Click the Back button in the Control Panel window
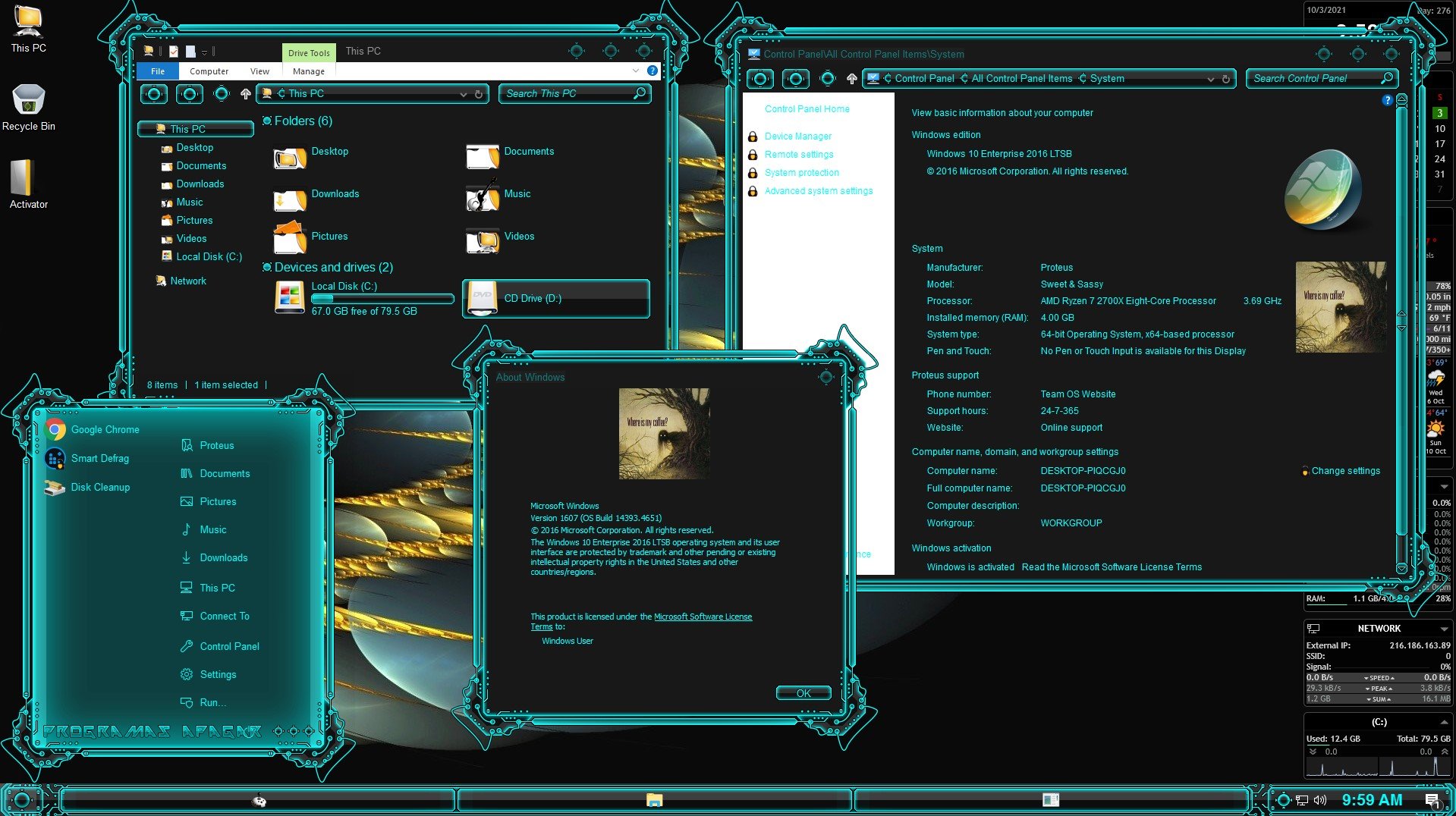 click(759, 79)
